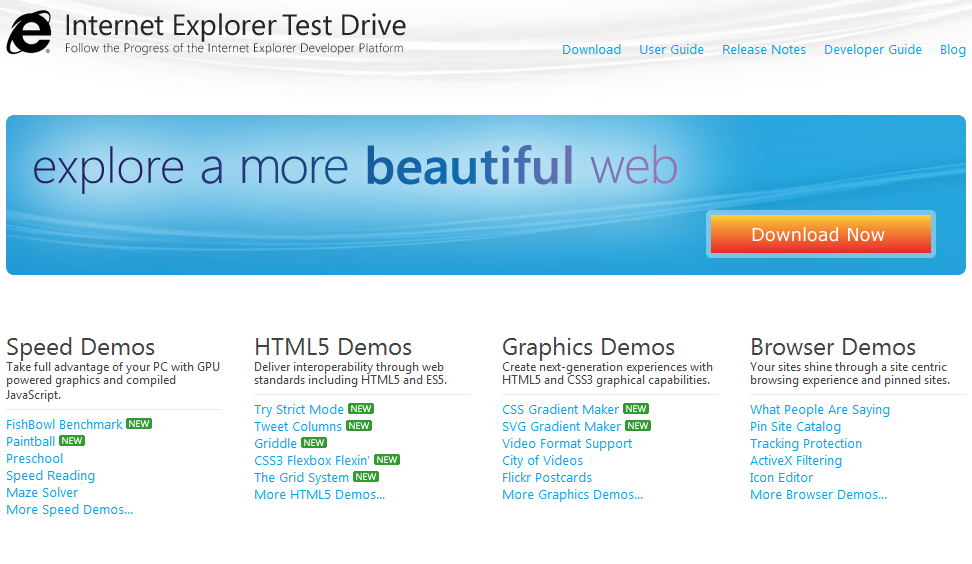Click NEW badge beside SVG Gradient Maker

[638, 426]
